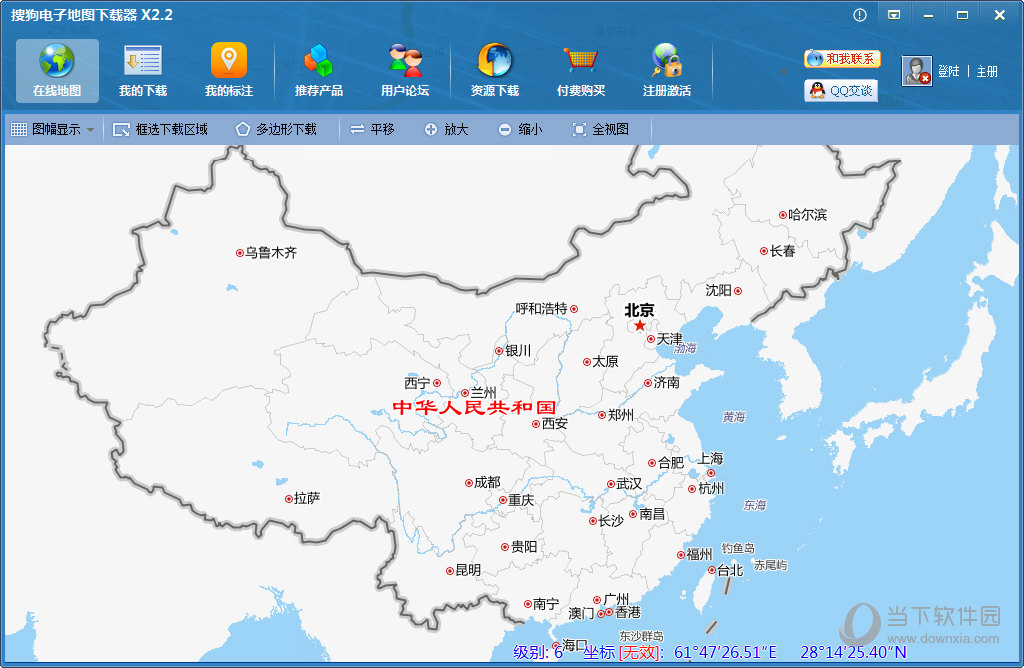The width and height of the screenshot is (1024, 668).
Task: Click the 重庆 city label
Action: [521, 500]
